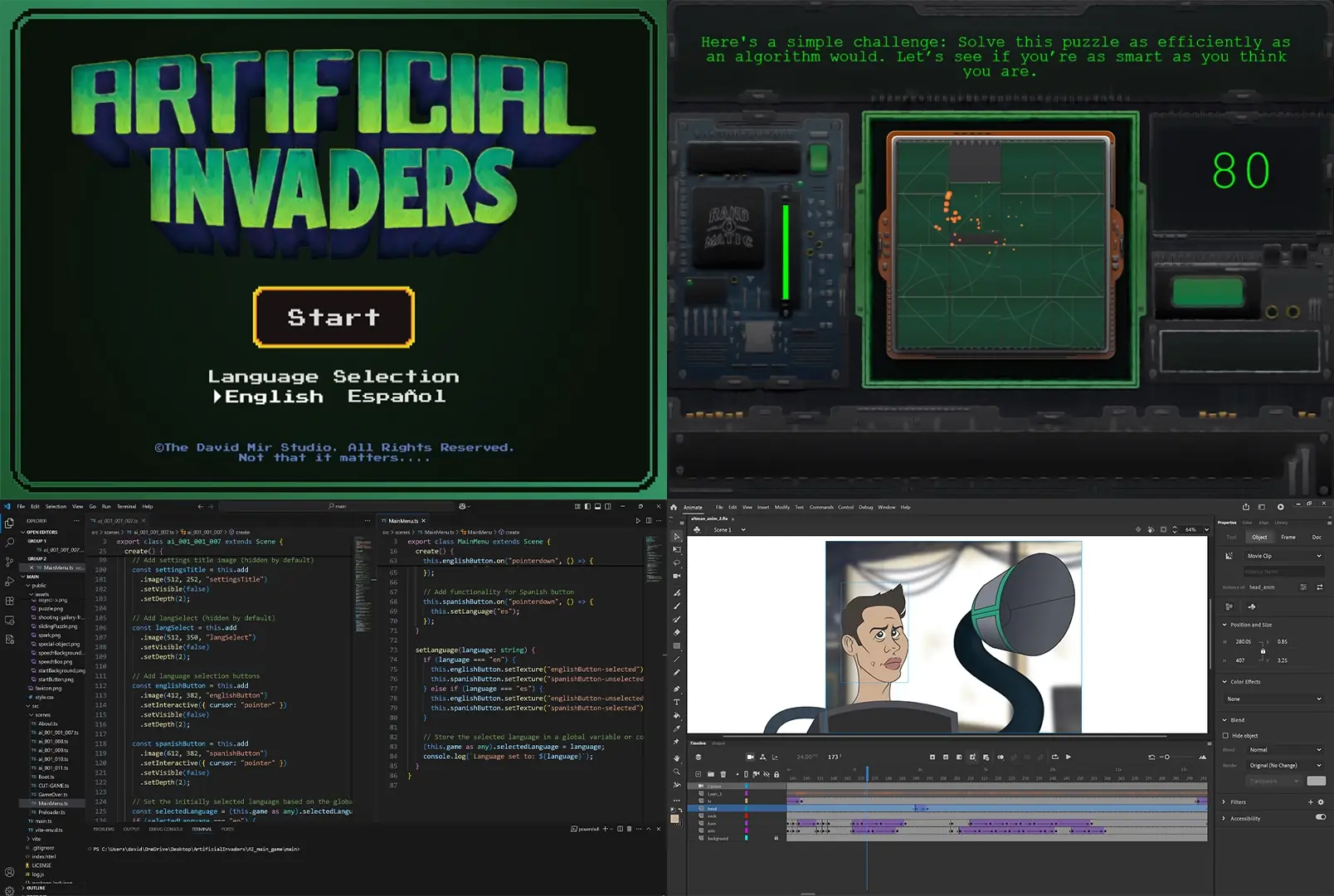Expand the Filters section
Image resolution: width=1334 pixels, height=896 pixels.
(x=1224, y=802)
